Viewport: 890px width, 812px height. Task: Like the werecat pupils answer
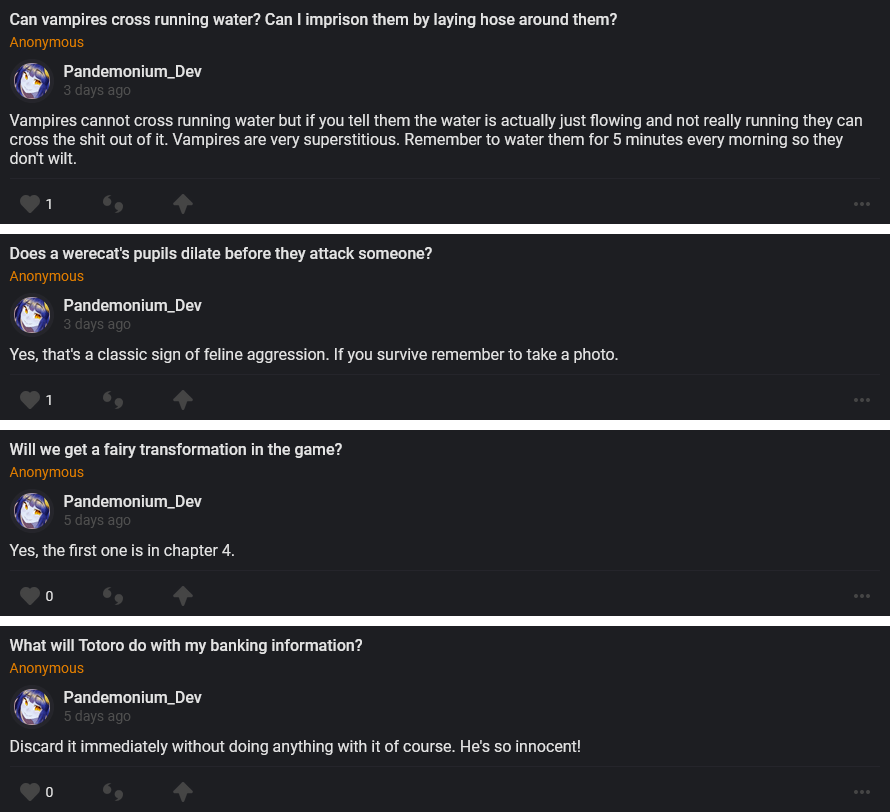pos(30,400)
